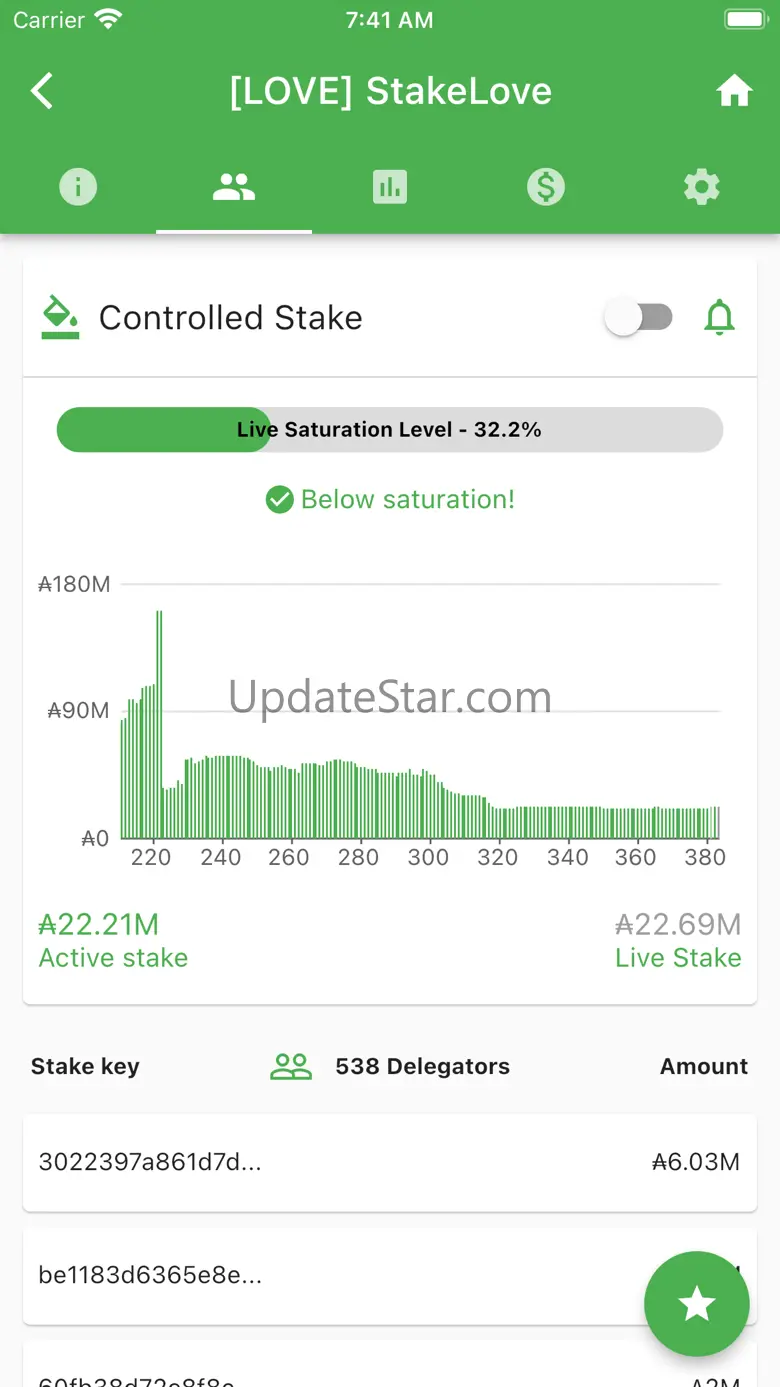The image size is (780, 1387).
Task: Tap the Active stake value
Action: pyautogui.click(x=99, y=925)
